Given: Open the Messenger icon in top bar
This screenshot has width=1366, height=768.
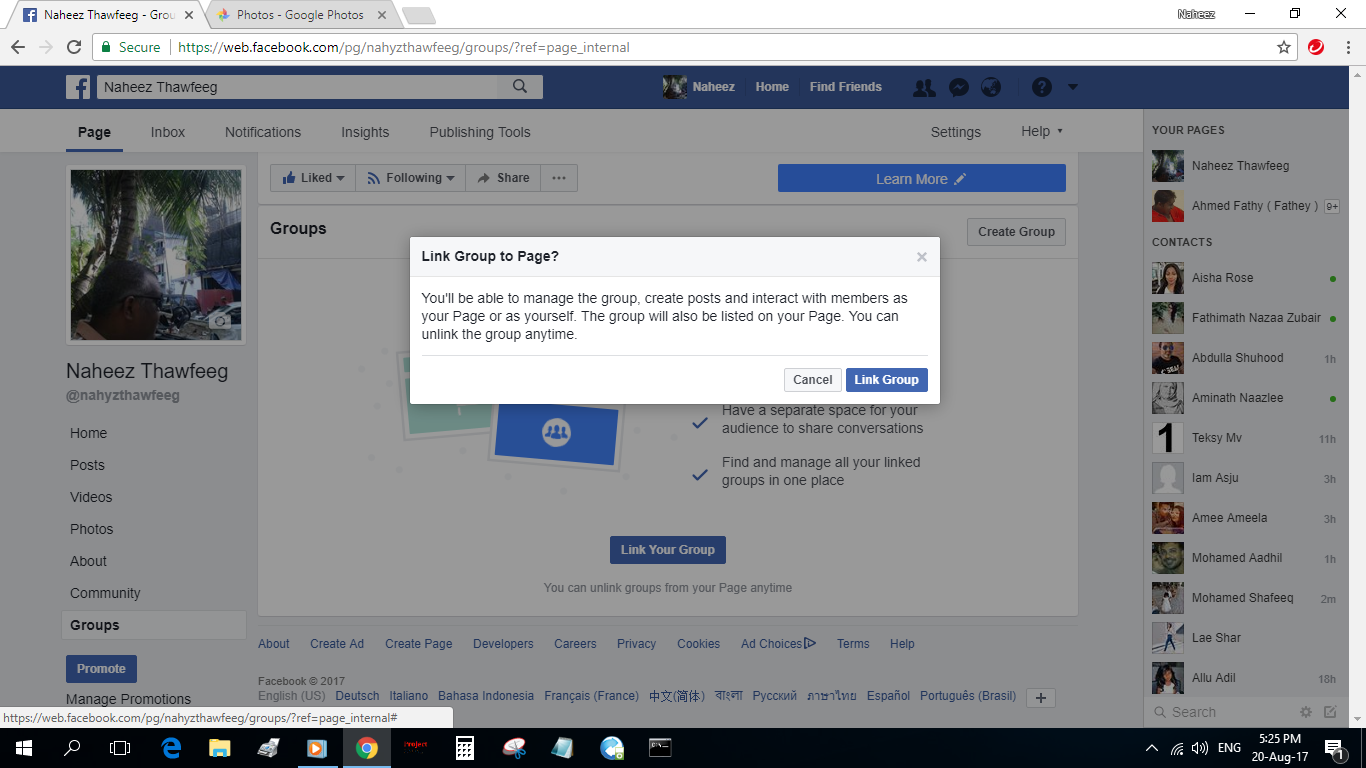Looking at the screenshot, I should (958, 87).
